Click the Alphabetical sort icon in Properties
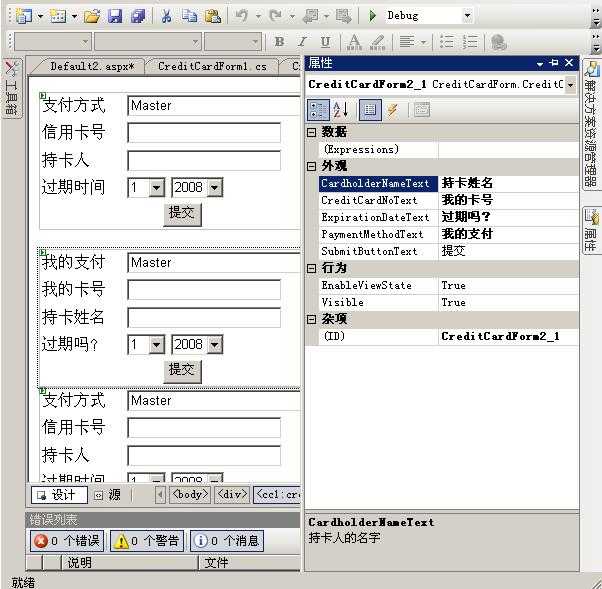 [x=341, y=110]
